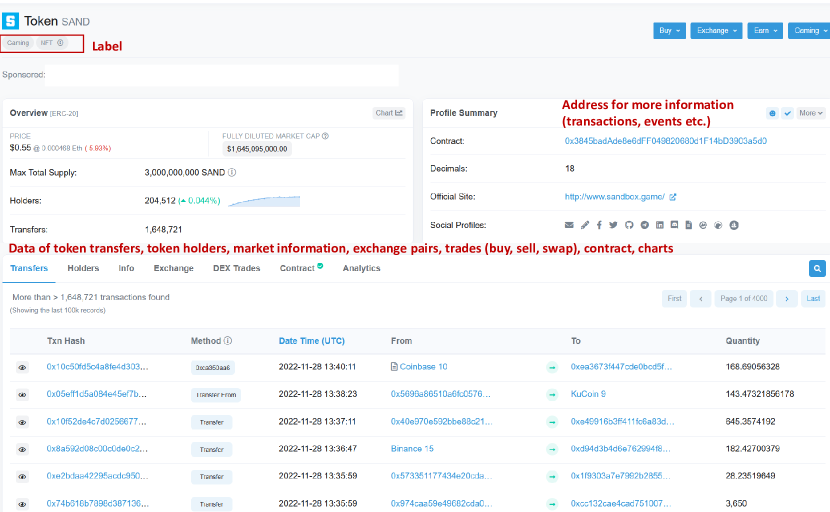This screenshot has width=830, height=512.
Task: Click the SAND token logo icon
Action: tap(12, 20)
